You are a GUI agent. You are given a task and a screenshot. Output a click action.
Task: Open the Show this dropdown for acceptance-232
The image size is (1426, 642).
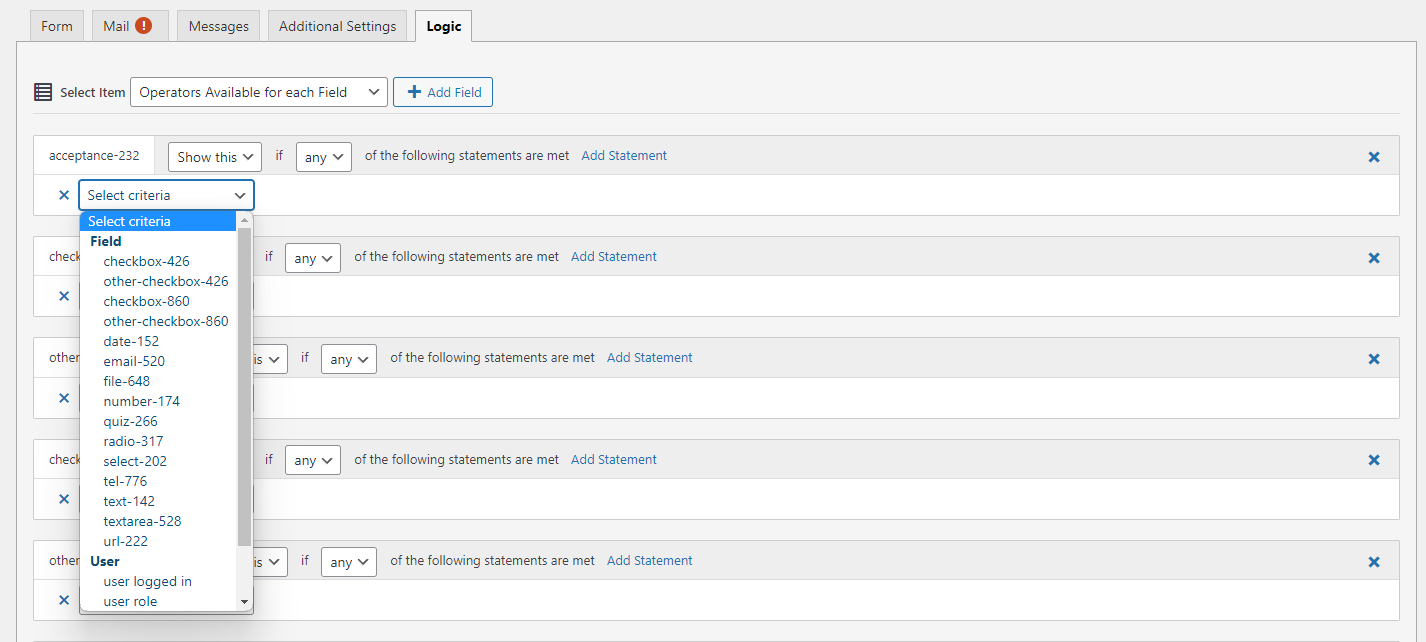[214, 157]
